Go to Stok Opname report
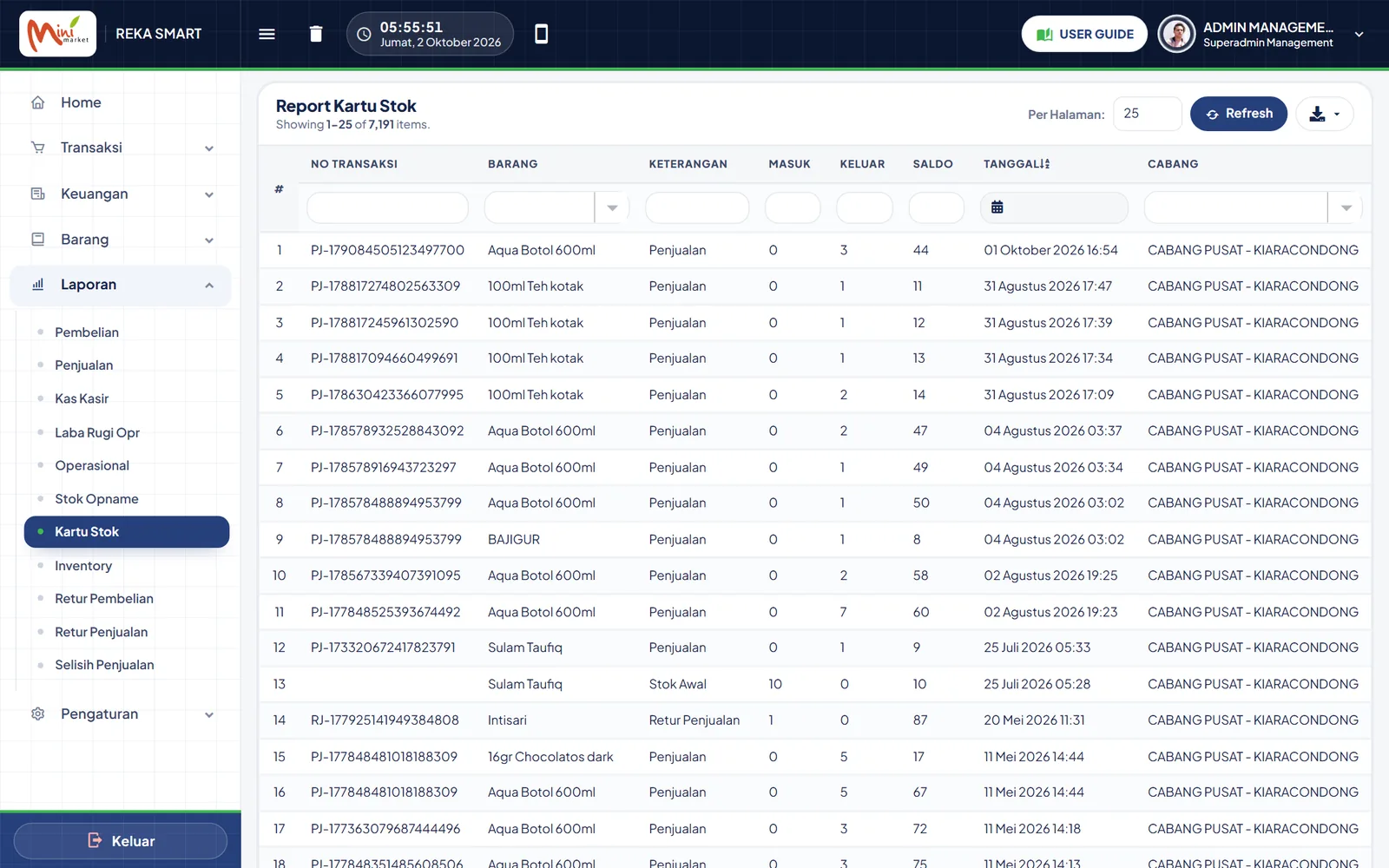 (96, 499)
